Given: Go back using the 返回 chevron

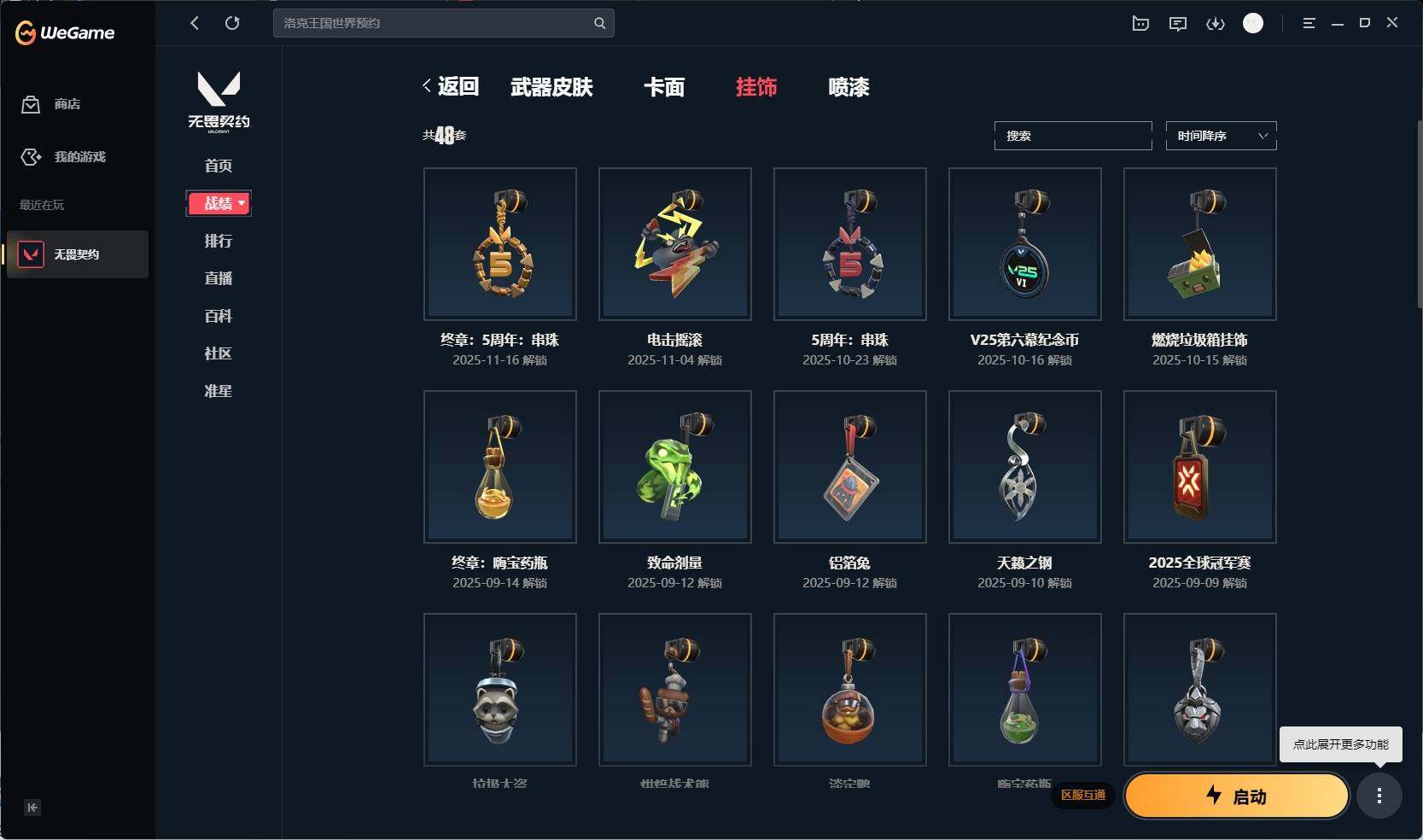Looking at the screenshot, I should [x=450, y=86].
